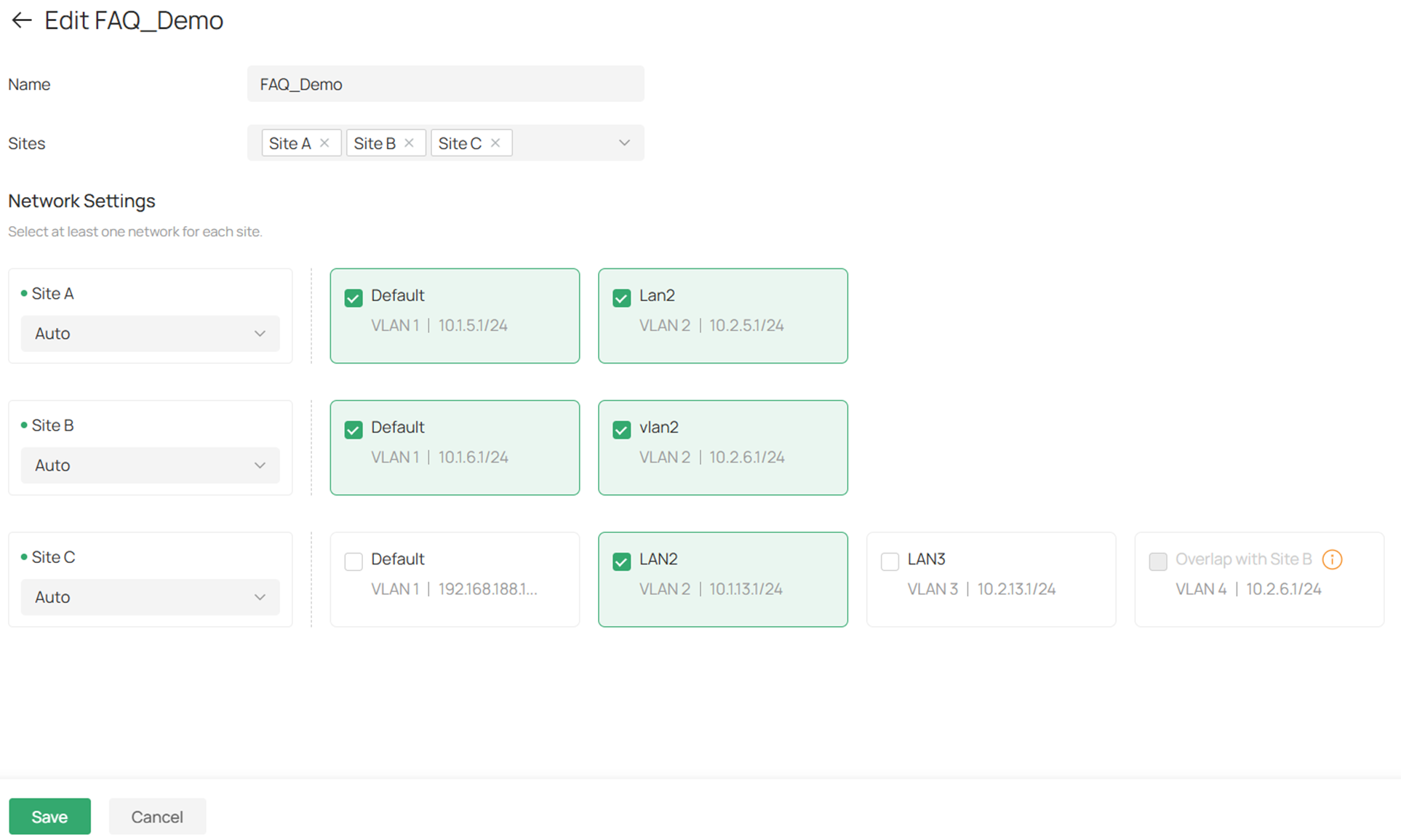The height and width of the screenshot is (840, 1401).
Task: Click the disabled Overlap with Site B checkbox
Action: 1158,561
